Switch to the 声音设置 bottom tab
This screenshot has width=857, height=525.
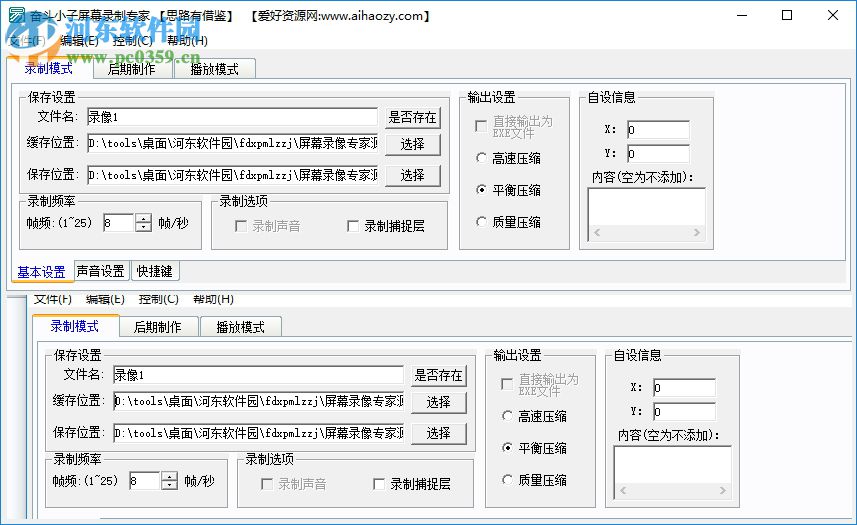tap(101, 271)
